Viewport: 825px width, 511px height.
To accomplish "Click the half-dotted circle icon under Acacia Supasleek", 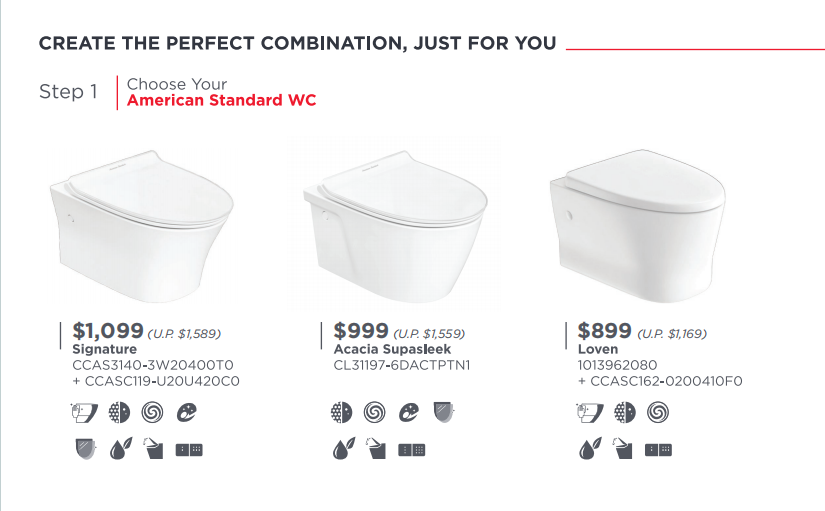I will (x=341, y=412).
